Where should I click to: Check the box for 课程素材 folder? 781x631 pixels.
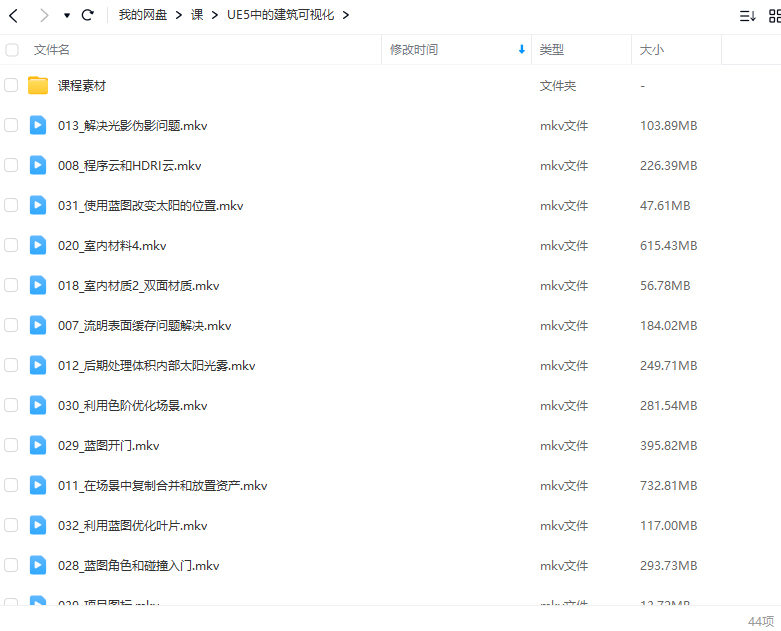(x=12, y=86)
